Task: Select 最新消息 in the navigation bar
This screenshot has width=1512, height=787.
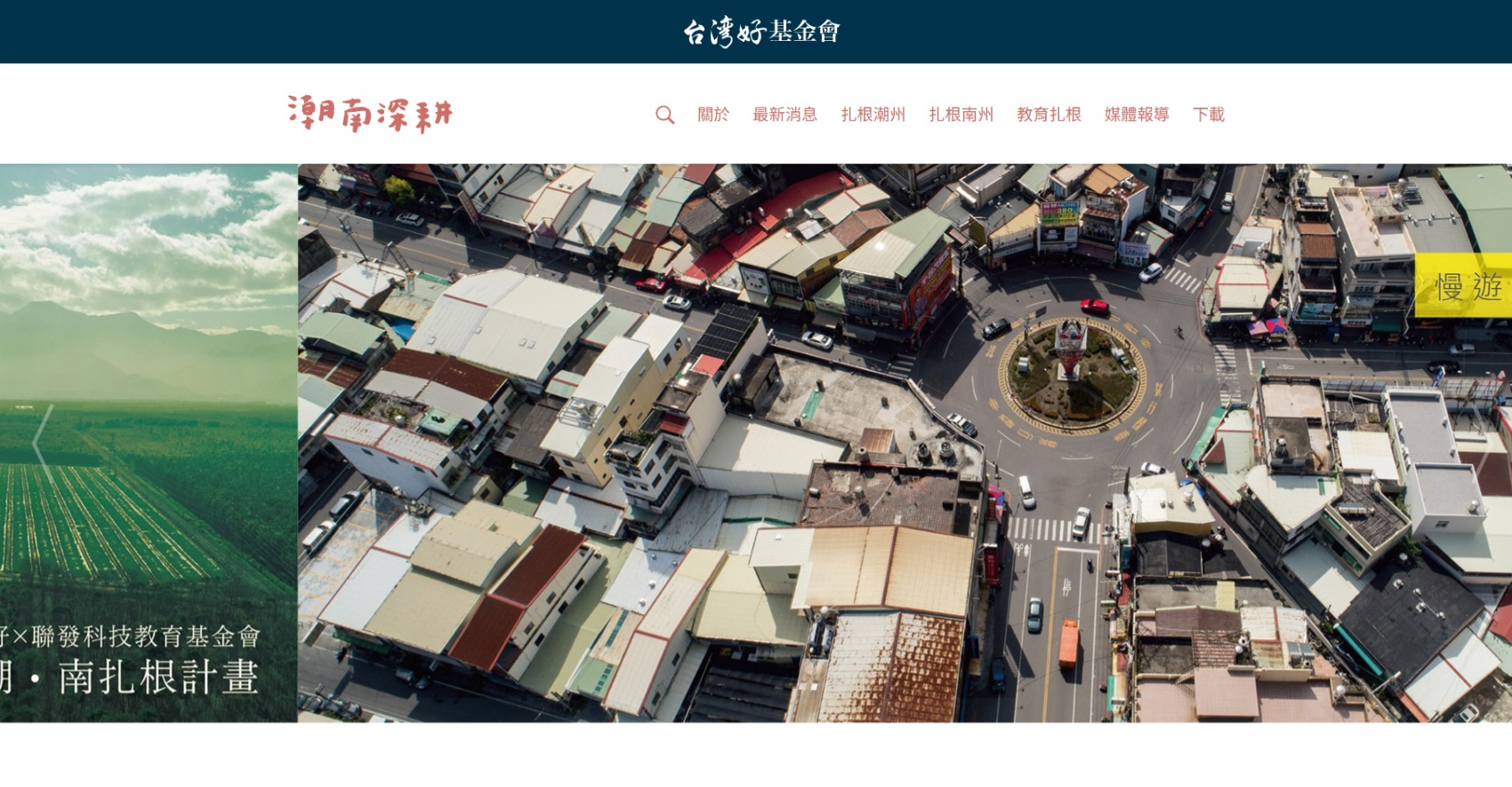Action: (x=784, y=115)
